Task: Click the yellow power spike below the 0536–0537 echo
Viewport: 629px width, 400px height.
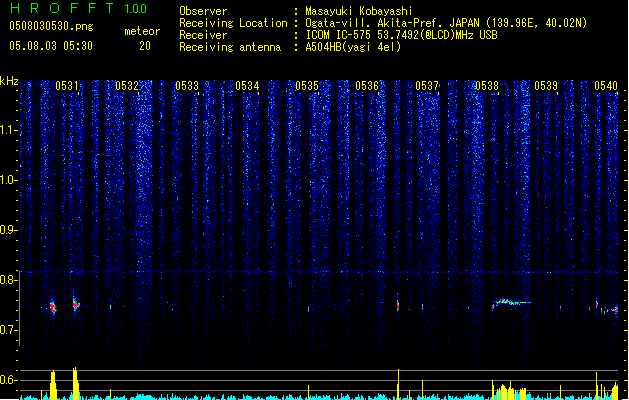Action: (x=398, y=384)
